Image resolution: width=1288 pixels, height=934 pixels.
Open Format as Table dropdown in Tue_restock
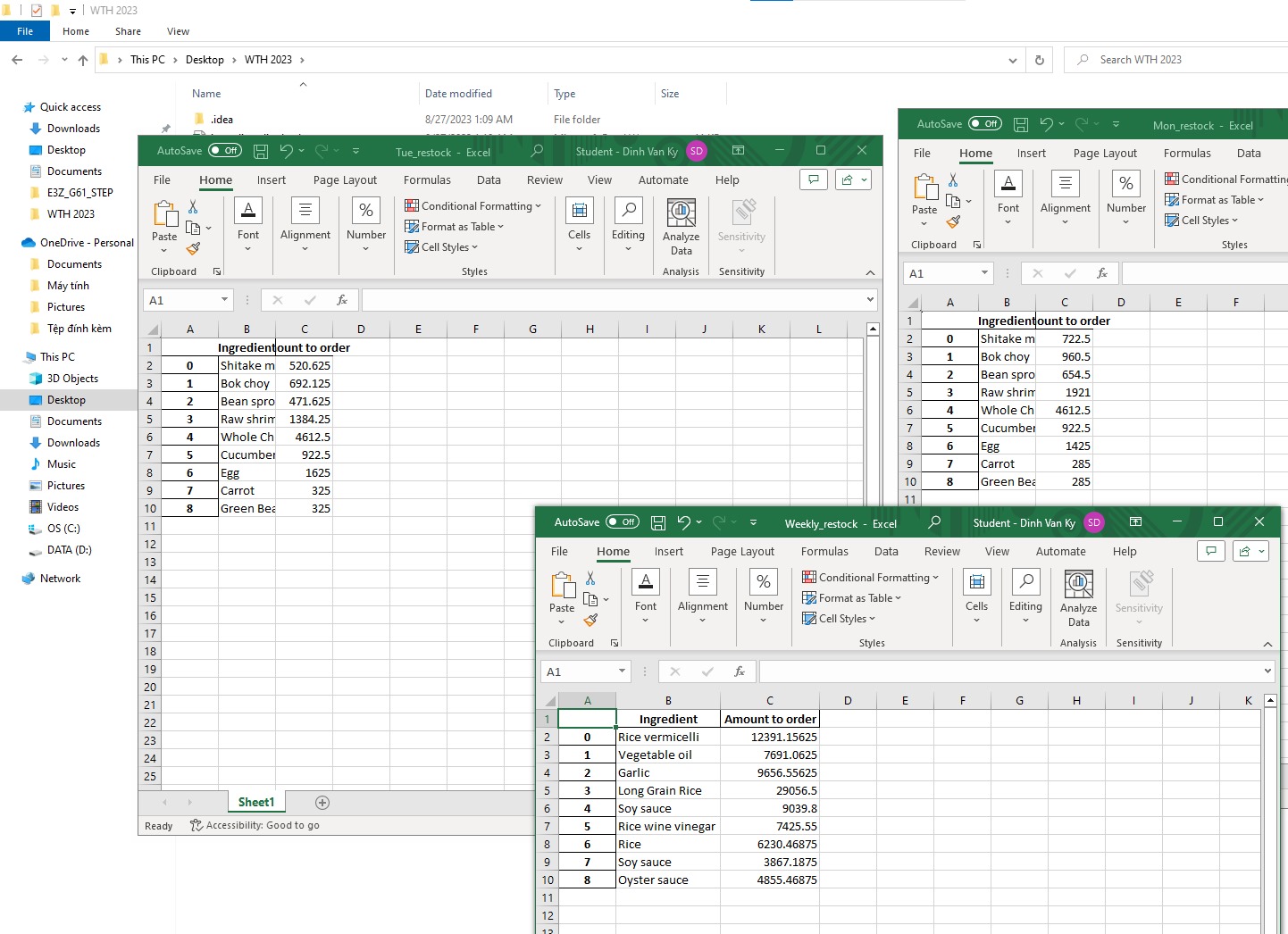(456, 227)
